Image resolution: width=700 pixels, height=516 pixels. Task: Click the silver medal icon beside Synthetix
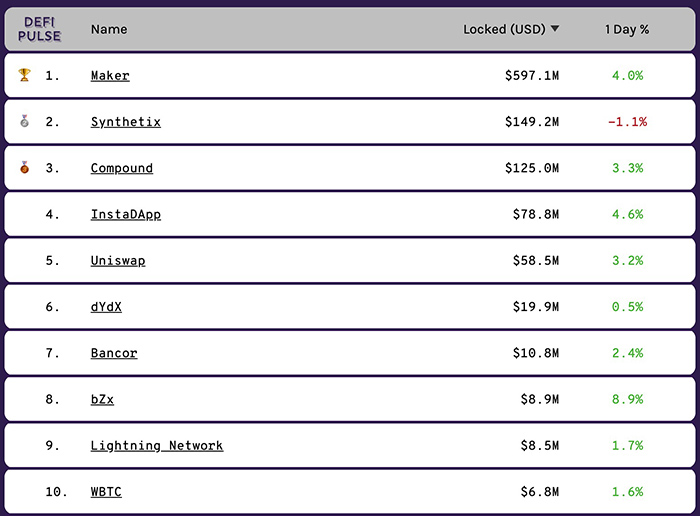pos(25,122)
